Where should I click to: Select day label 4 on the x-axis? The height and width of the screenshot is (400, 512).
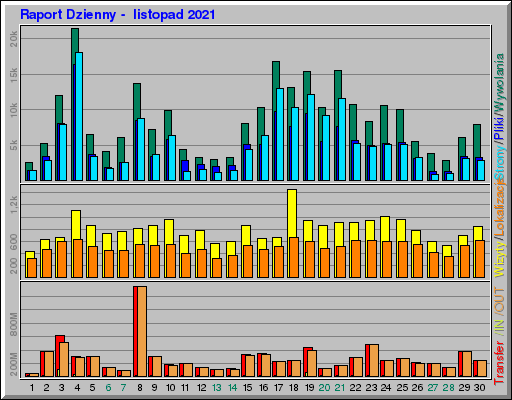click(x=77, y=388)
